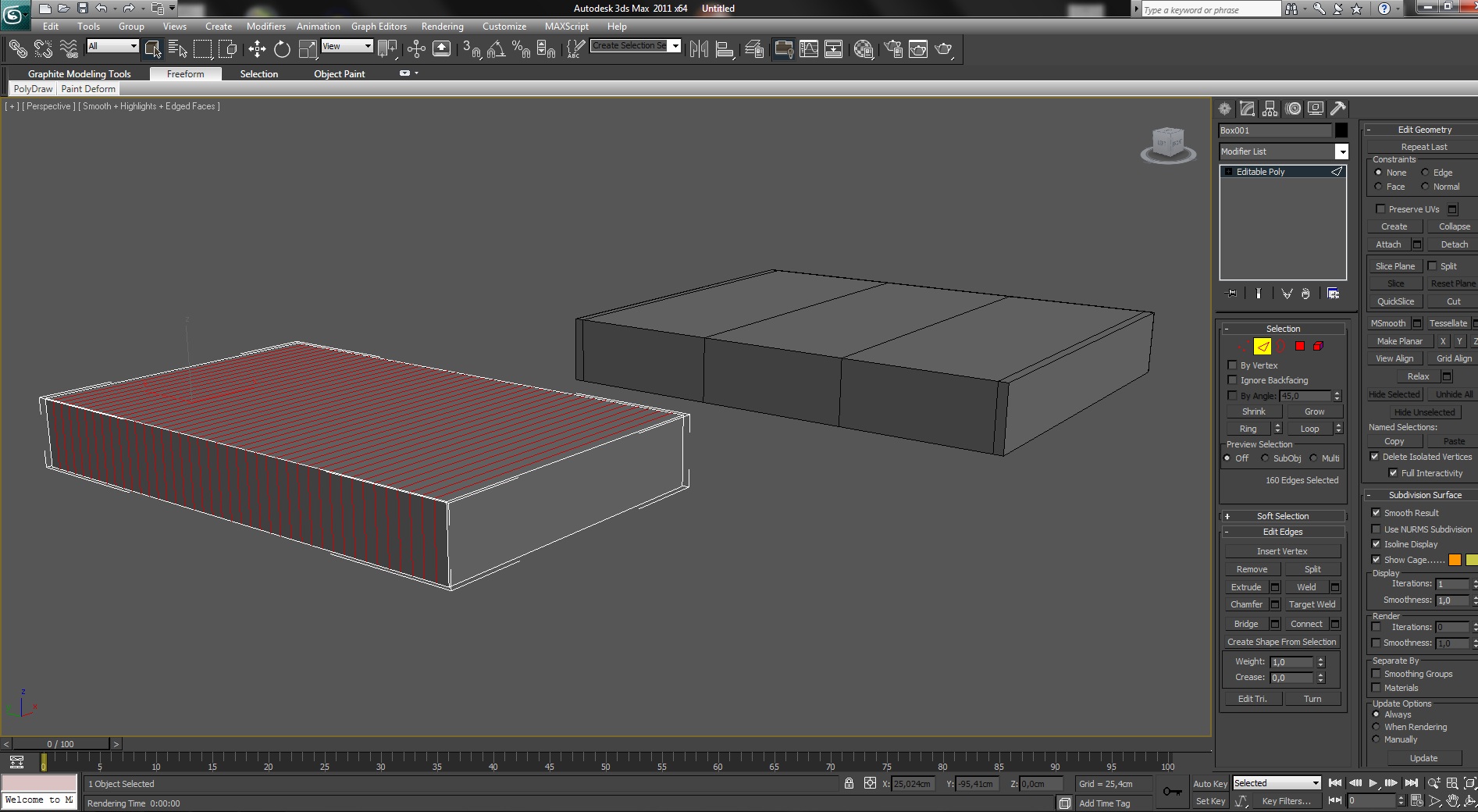This screenshot has height=812, width=1478.
Task: Open the Modifiers menu
Action: pos(266,27)
